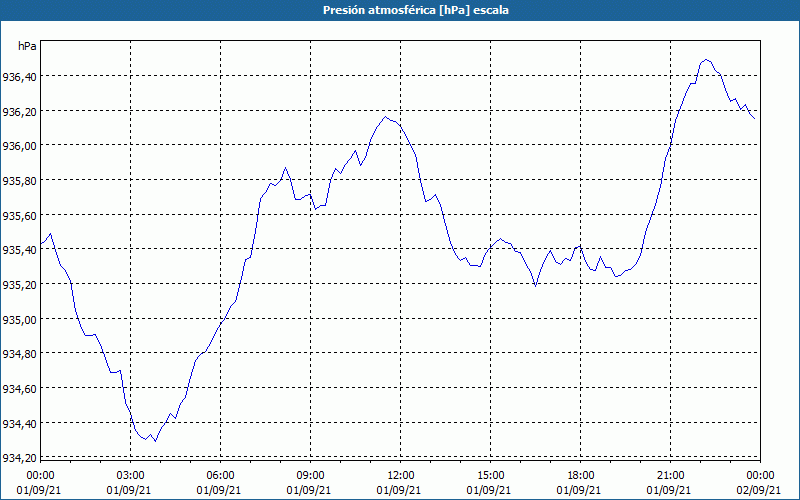Select the 936,00 y-axis value
Viewport: 800px width, 500px height.
coord(19,146)
